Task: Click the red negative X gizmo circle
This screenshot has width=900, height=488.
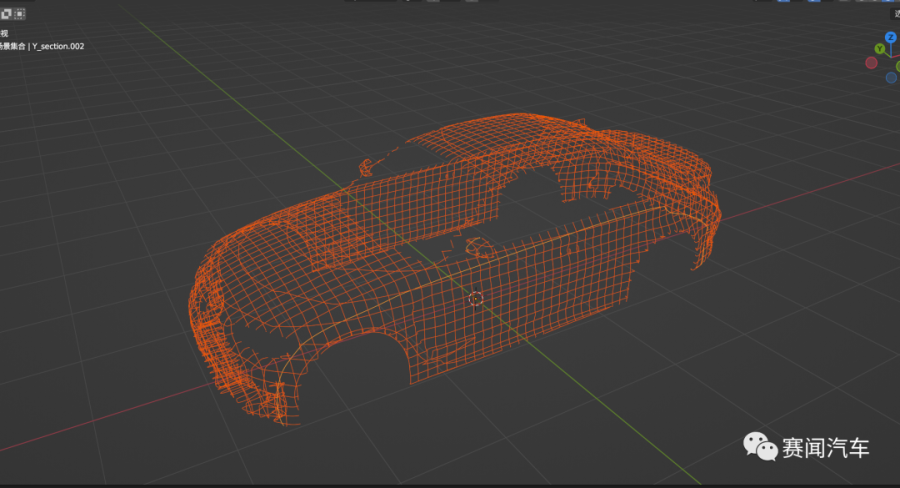Action: click(871, 63)
